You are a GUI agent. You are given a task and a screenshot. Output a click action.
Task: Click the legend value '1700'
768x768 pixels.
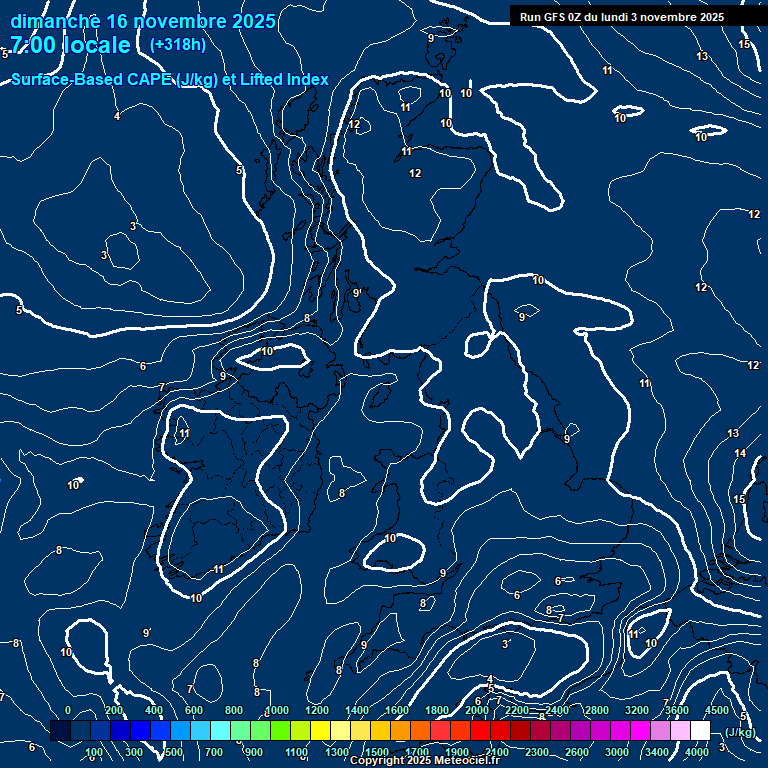(x=417, y=752)
